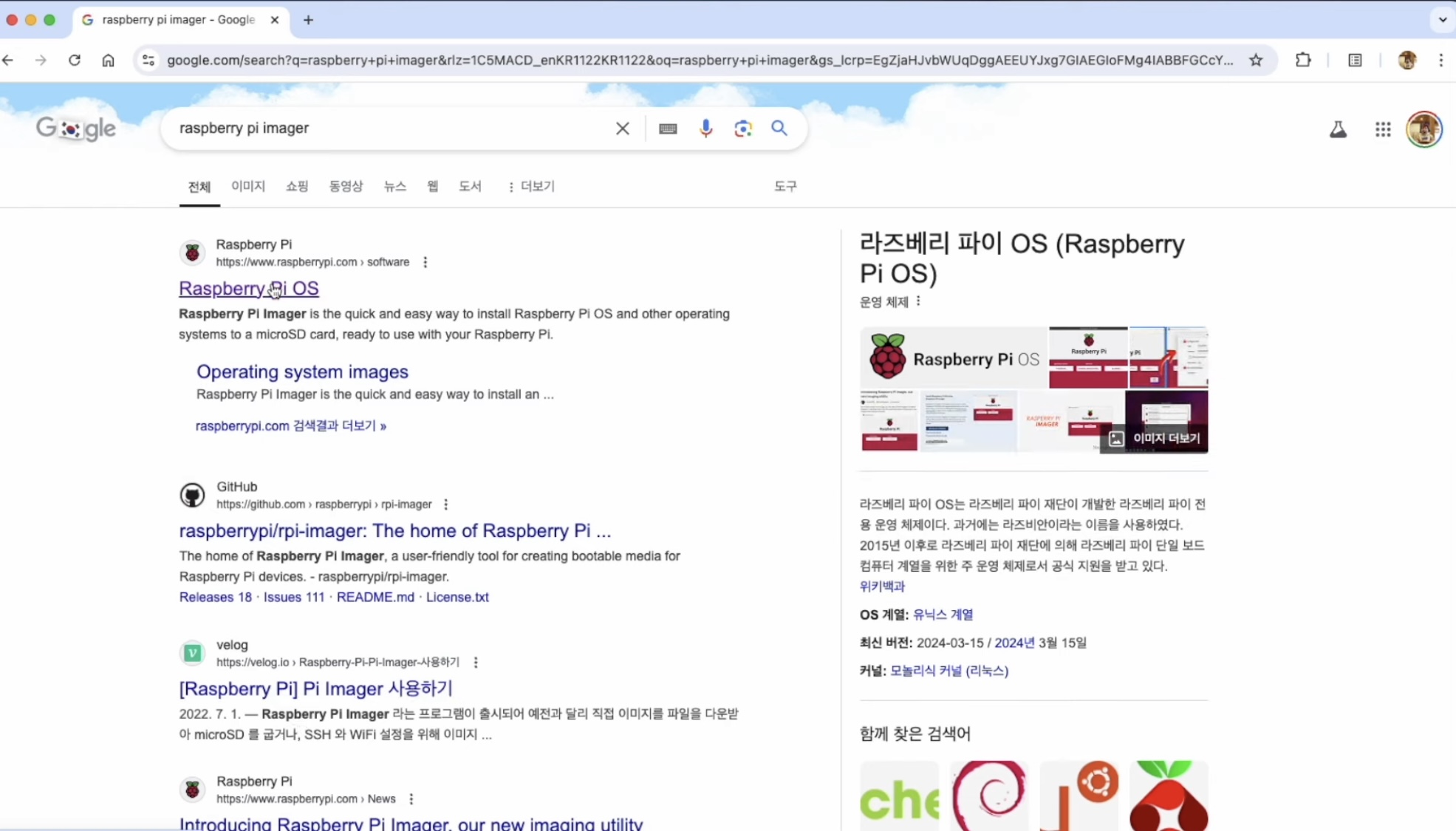
Task: Open the Chrome side panel
Action: [1355, 60]
